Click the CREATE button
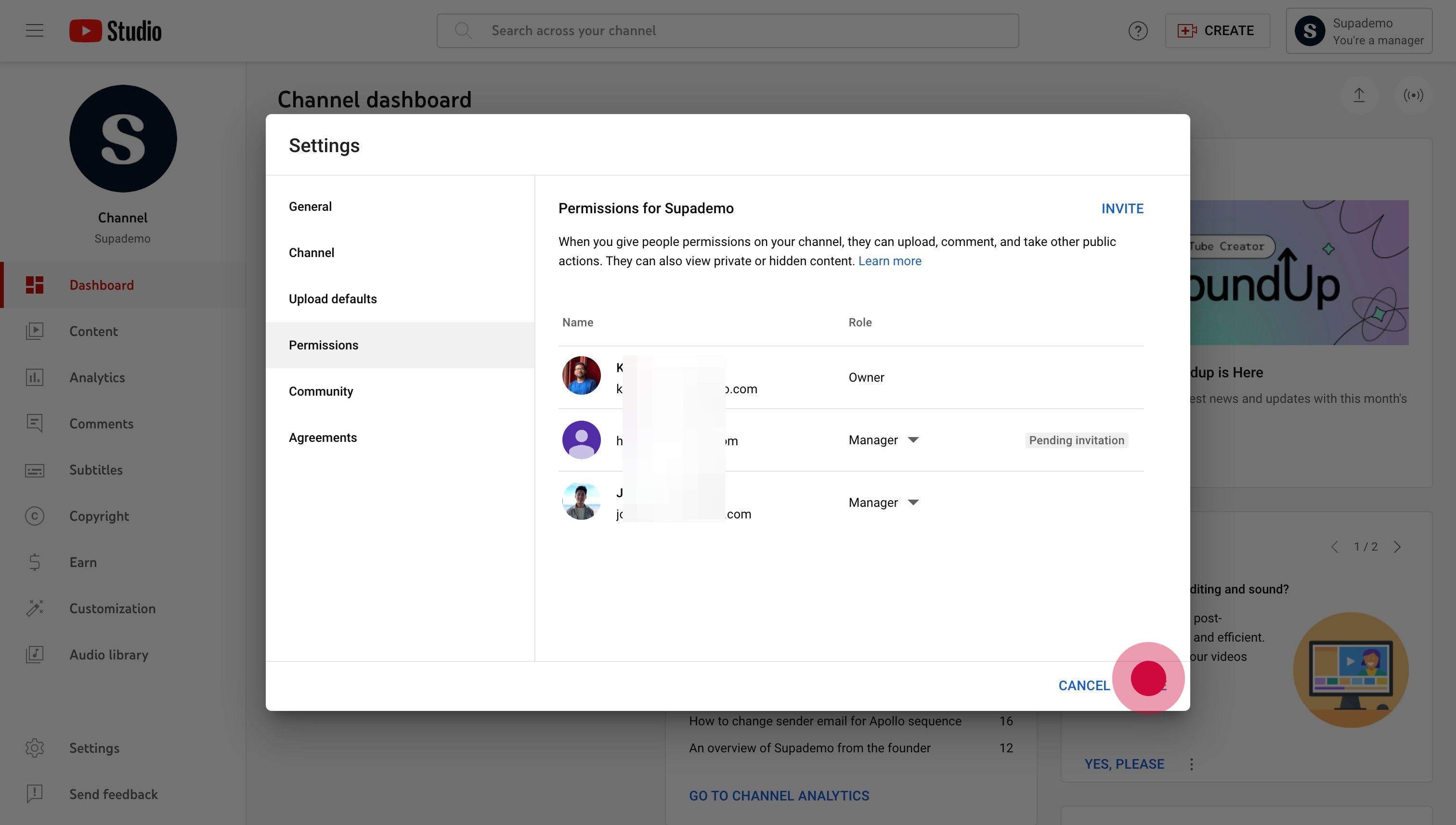Viewport: 1456px width, 825px height. (1217, 31)
